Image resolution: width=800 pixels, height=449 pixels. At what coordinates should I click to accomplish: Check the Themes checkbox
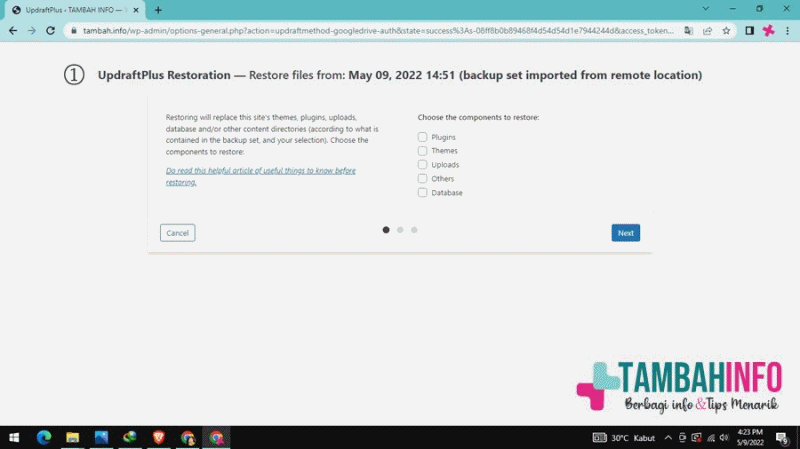[422, 151]
